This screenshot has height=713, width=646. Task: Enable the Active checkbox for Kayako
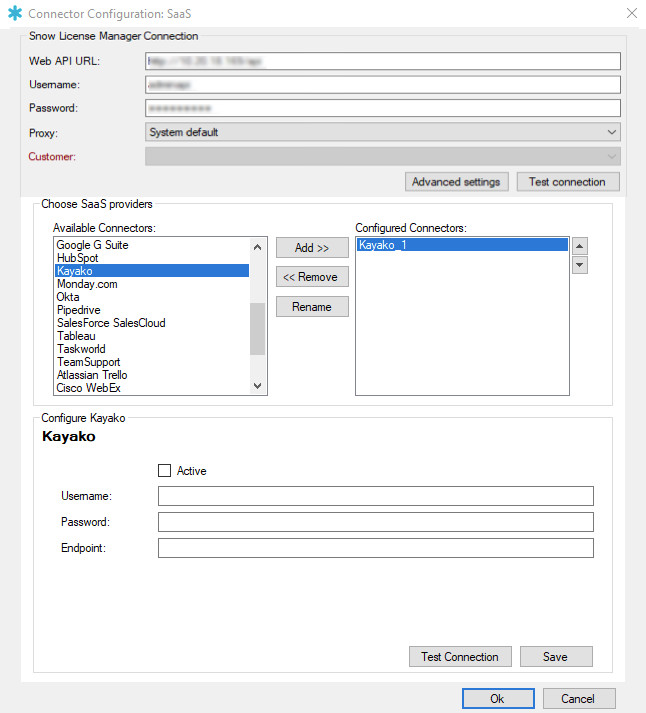point(165,470)
